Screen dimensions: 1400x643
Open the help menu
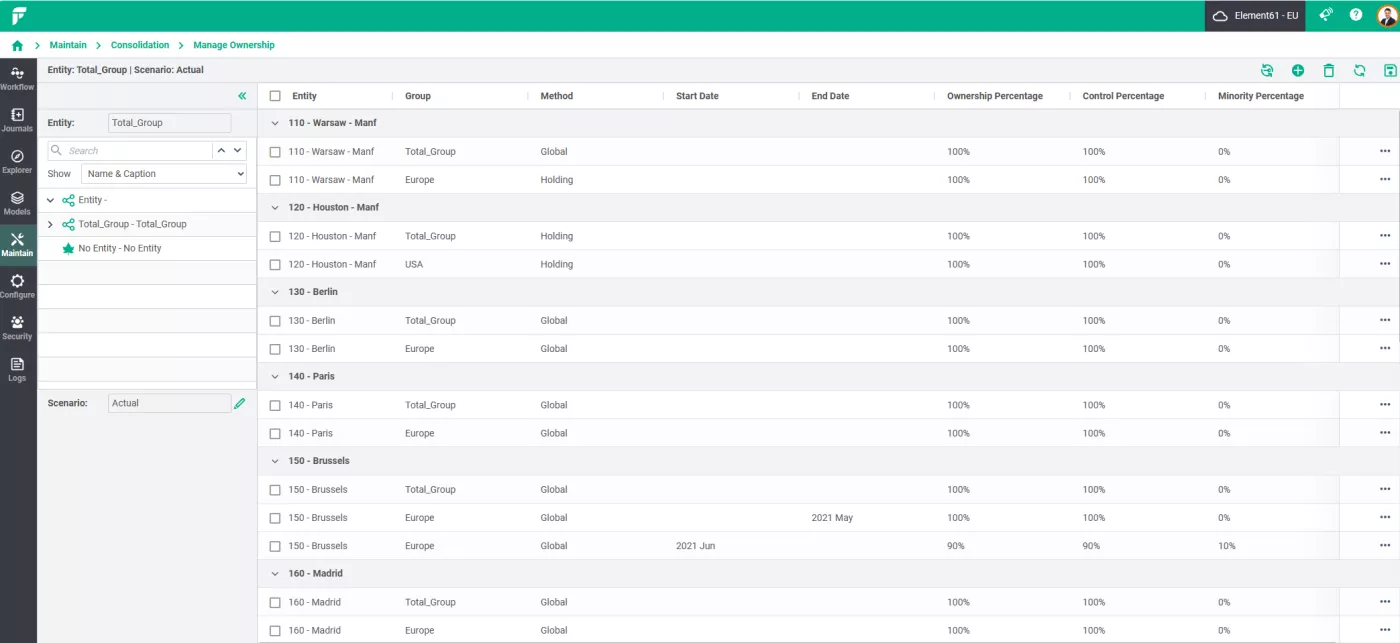tap(1356, 15)
